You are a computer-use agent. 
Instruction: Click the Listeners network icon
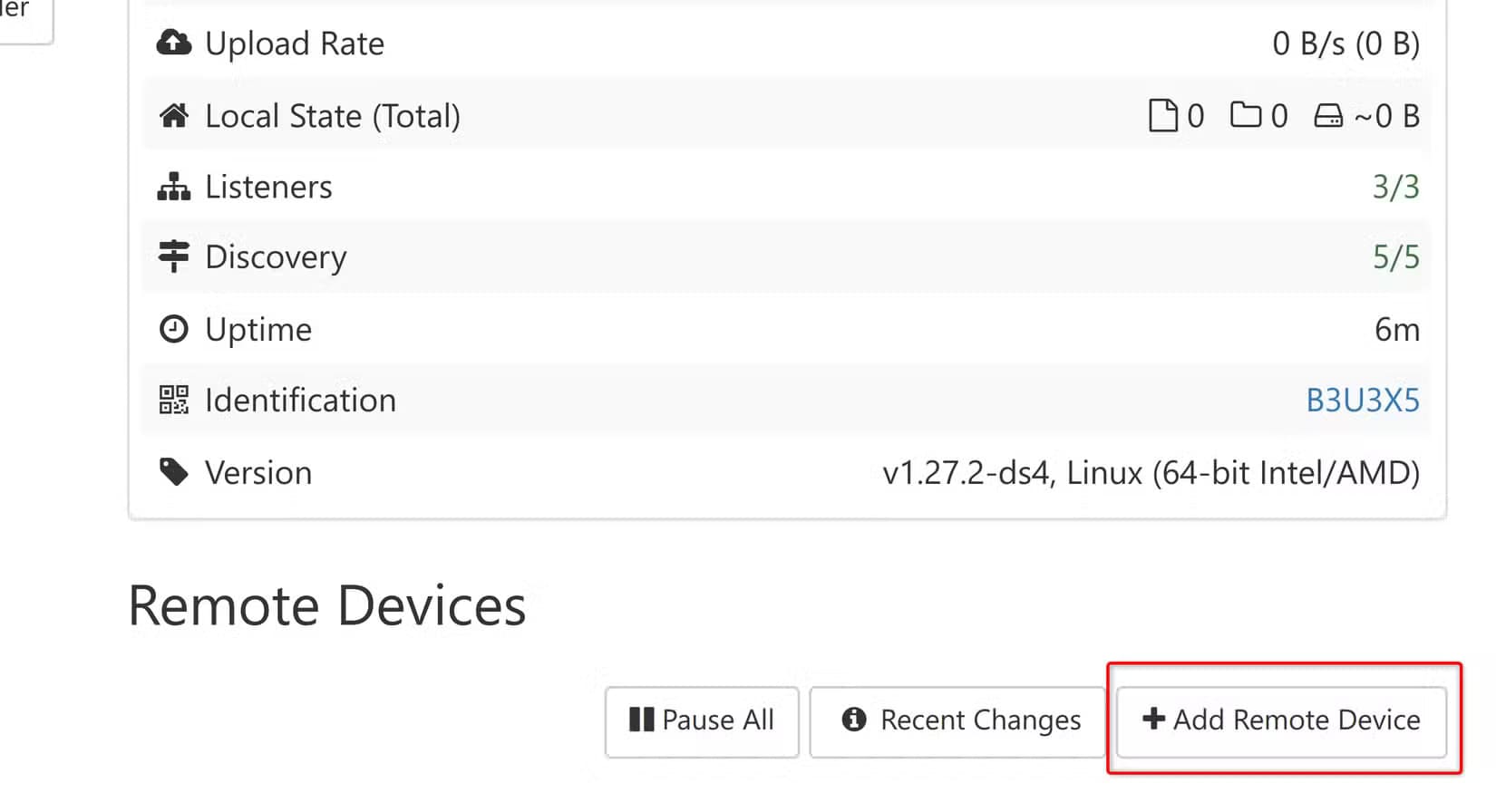coord(174,186)
